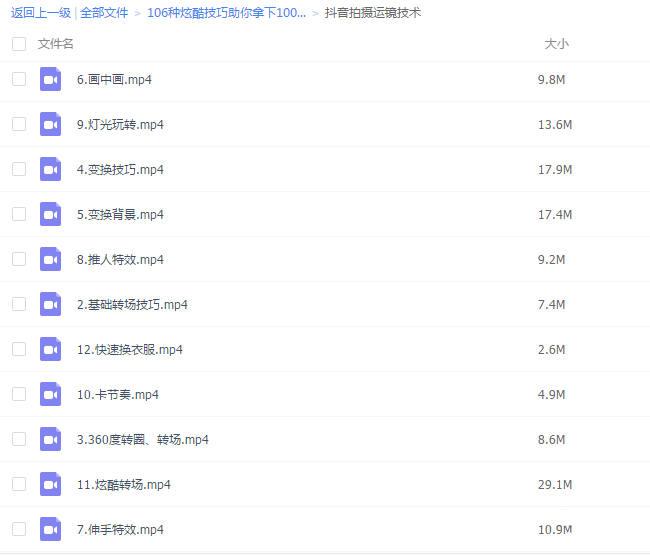The width and height of the screenshot is (650, 555).
Task: Click the video icon for 7.伸手特效.mp4
Action: point(50,529)
